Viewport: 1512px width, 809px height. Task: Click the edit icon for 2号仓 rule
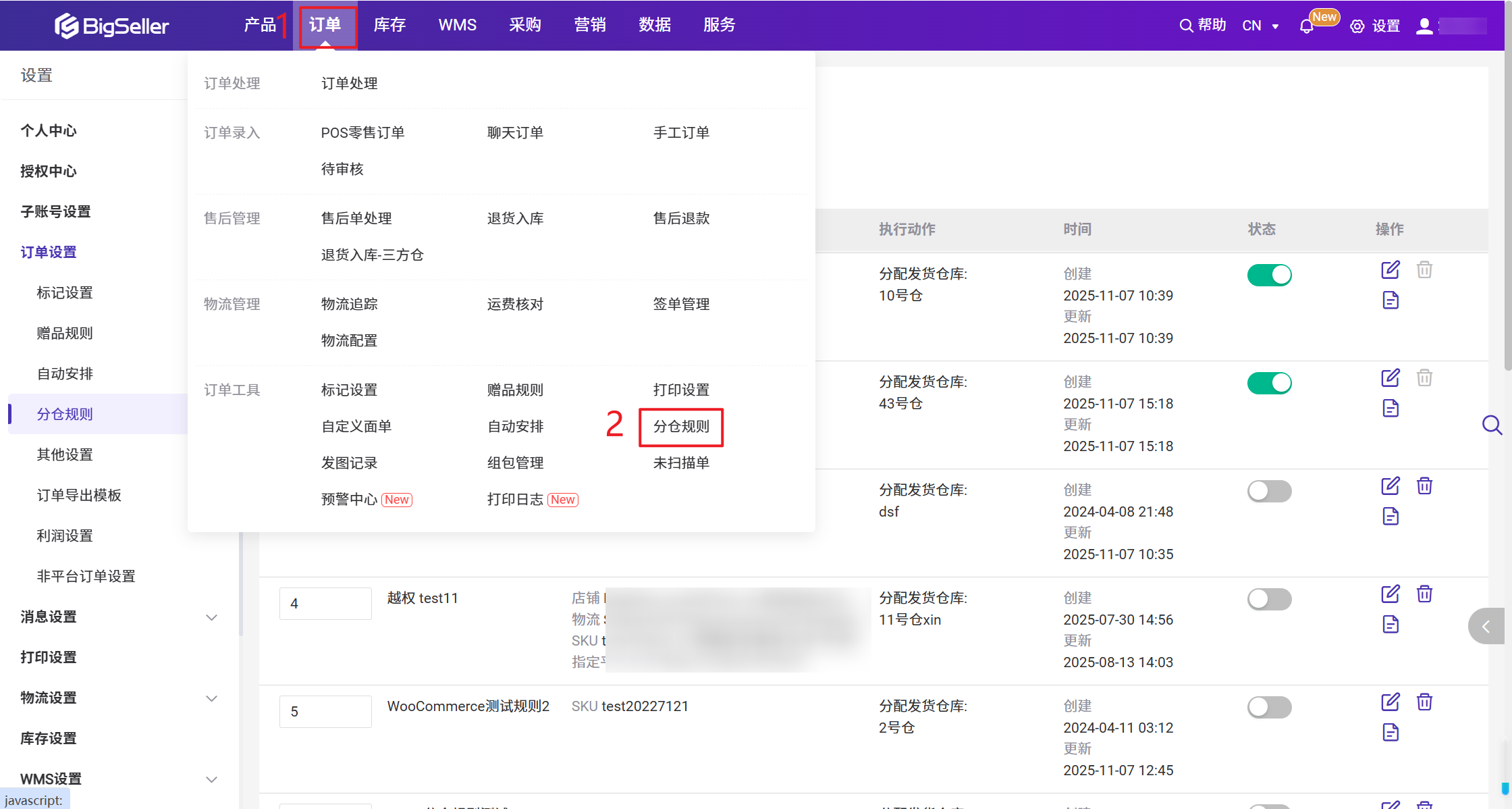point(1390,702)
